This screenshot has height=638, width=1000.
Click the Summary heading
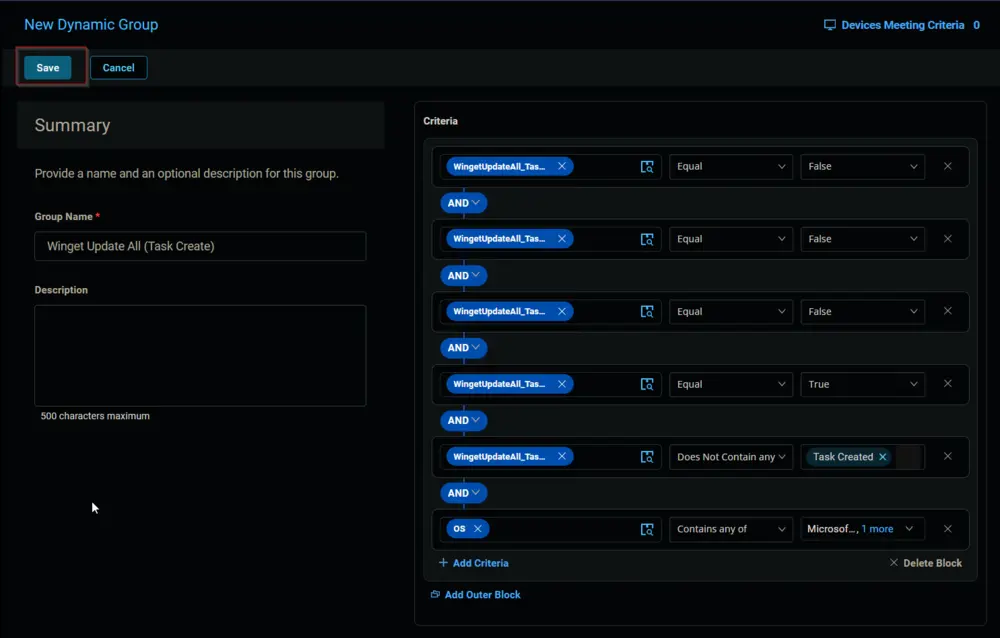pos(72,125)
